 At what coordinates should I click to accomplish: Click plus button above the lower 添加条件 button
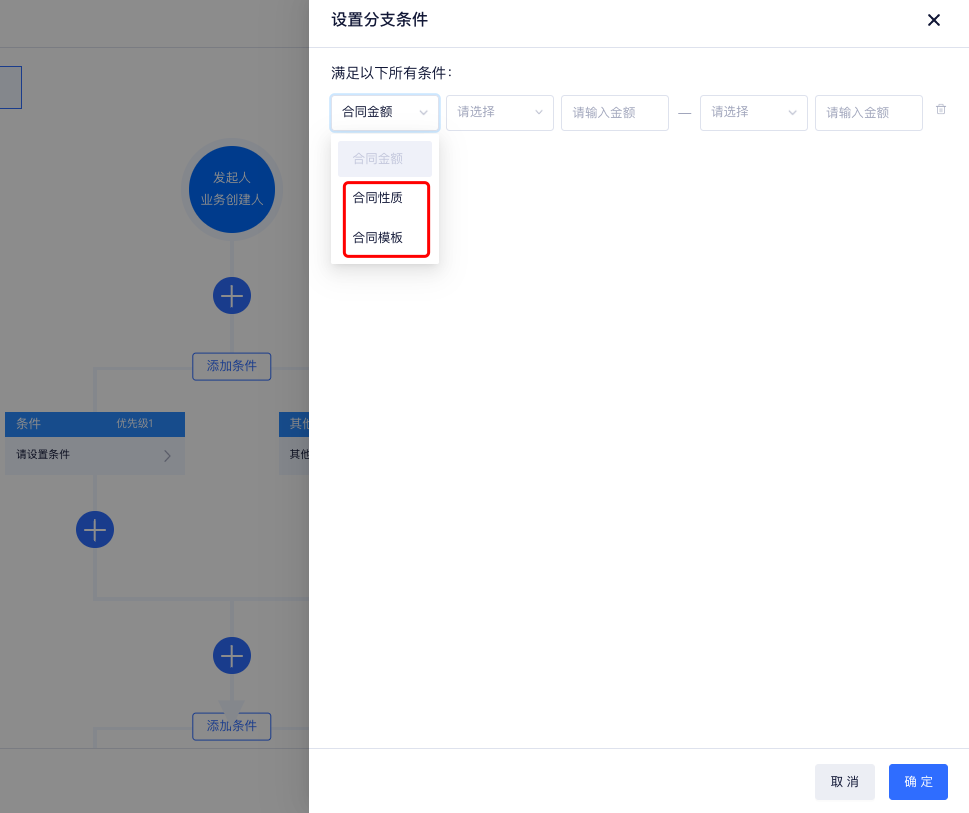pos(232,656)
